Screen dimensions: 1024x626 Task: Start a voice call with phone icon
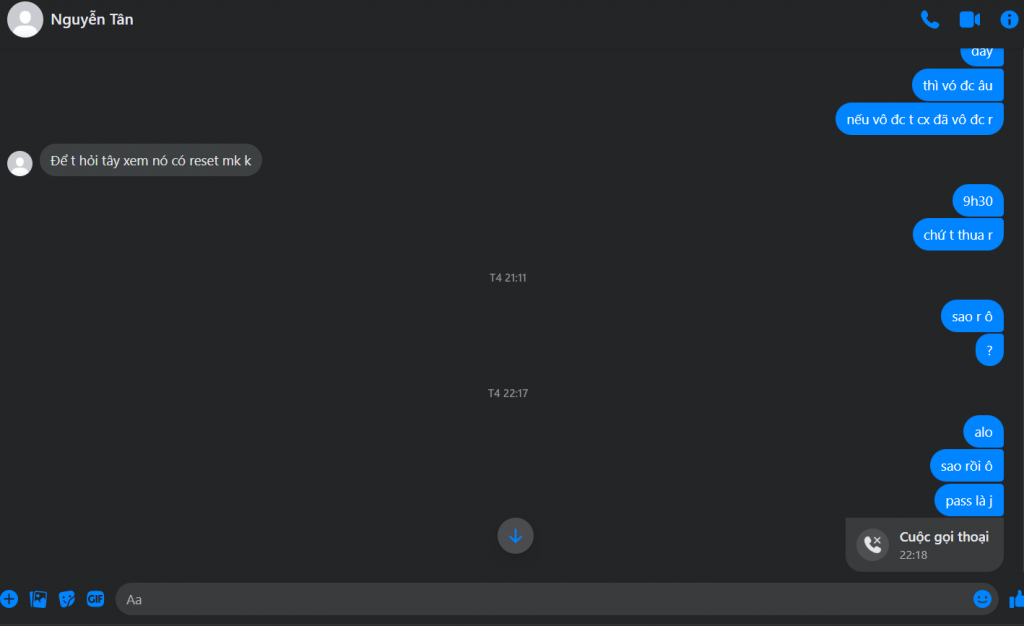pyautogui.click(x=929, y=20)
